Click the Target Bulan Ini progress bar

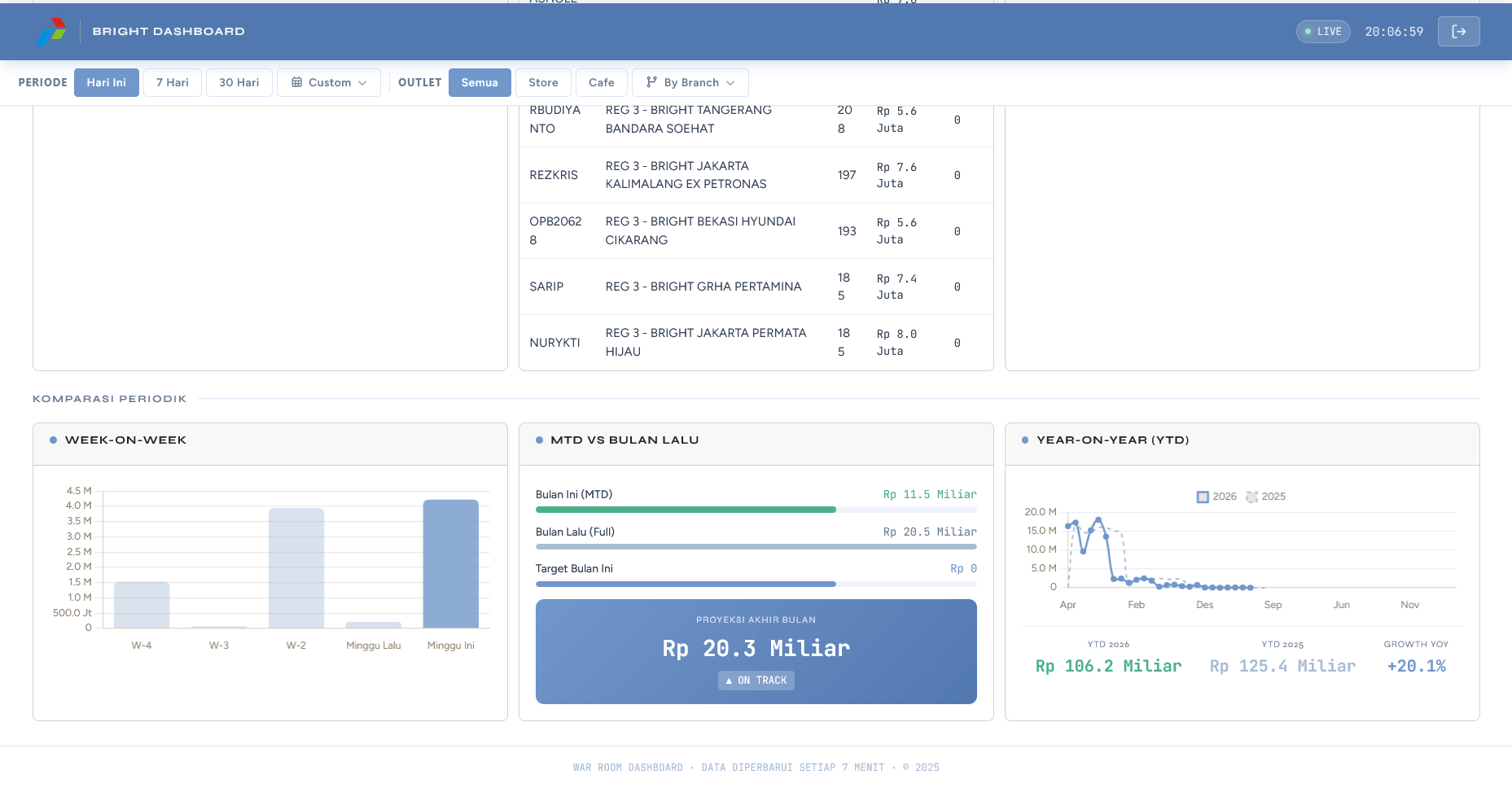[x=756, y=584]
